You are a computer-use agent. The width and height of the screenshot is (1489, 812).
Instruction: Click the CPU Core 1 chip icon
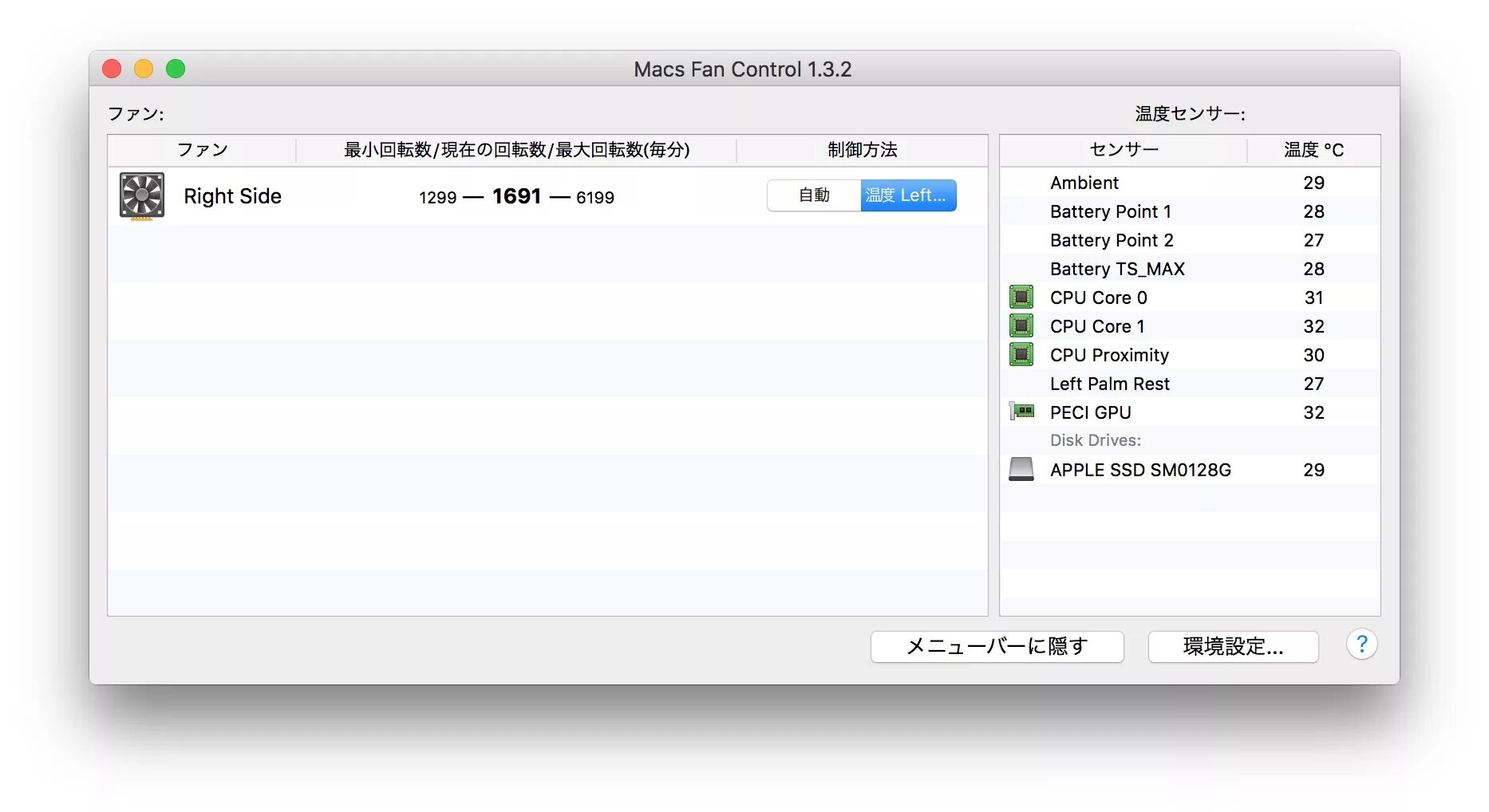pyautogui.click(x=1021, y=325)
